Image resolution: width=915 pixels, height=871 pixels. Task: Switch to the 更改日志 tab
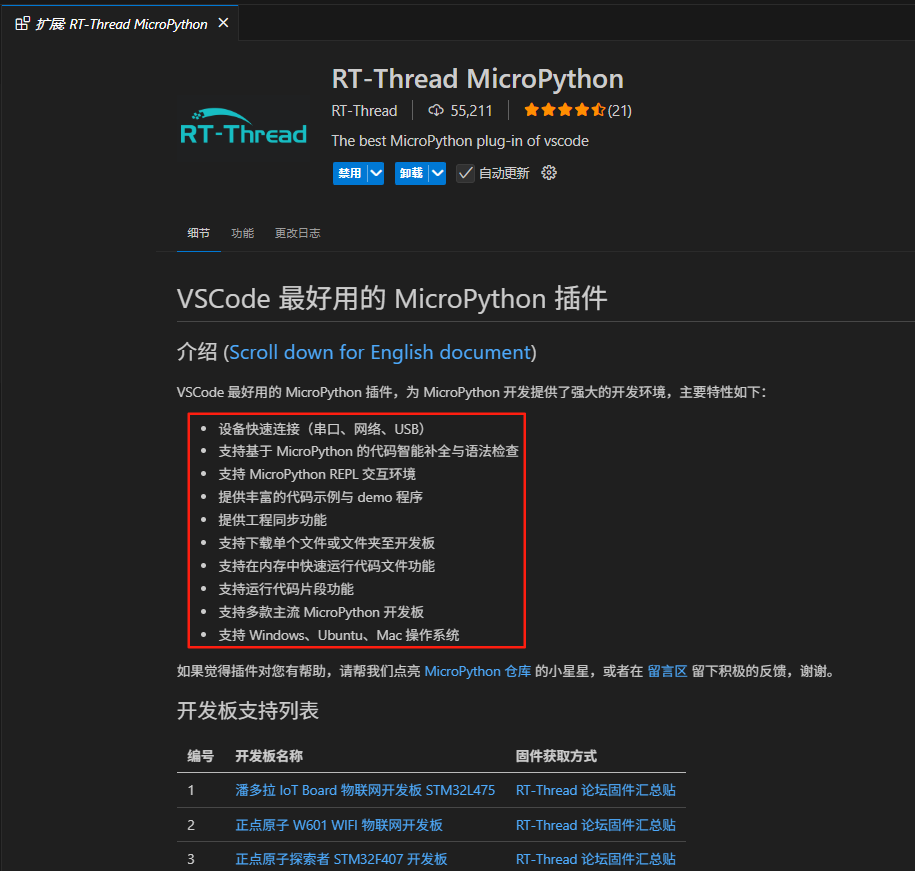tap(297, 233)
